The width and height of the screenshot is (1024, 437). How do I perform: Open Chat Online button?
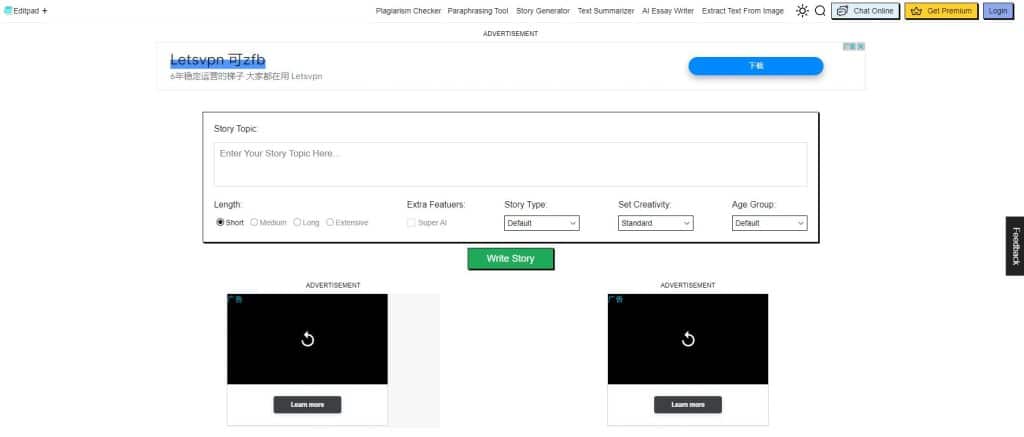point(865,11)
